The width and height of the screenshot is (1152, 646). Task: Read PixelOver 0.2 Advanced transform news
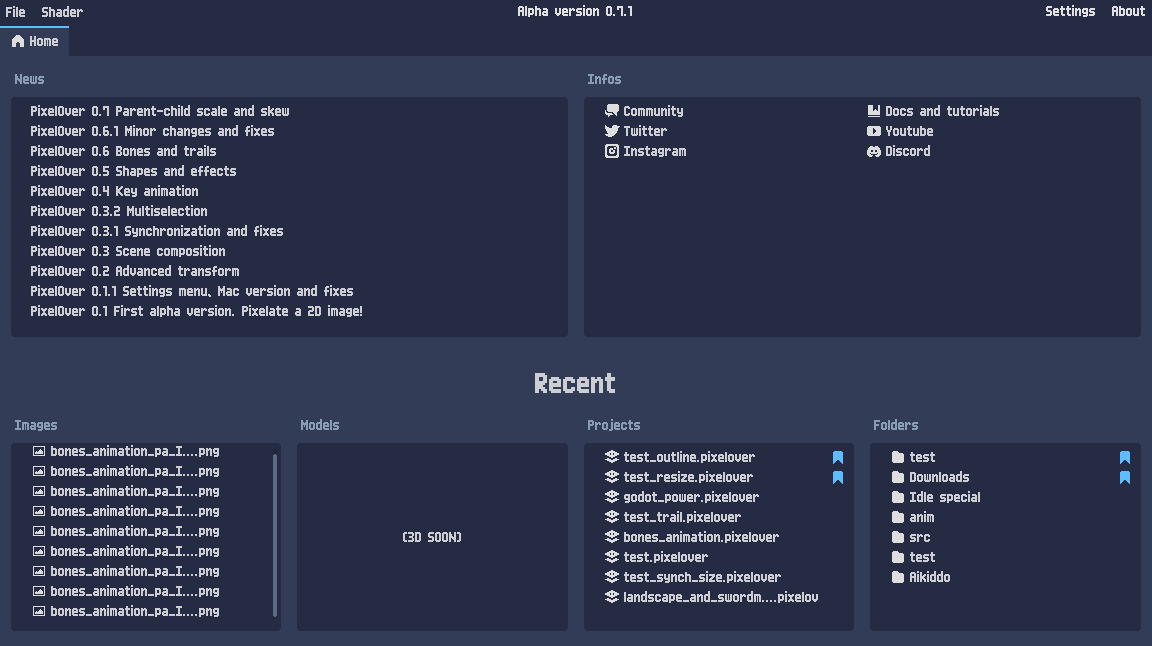pos(134,271)
